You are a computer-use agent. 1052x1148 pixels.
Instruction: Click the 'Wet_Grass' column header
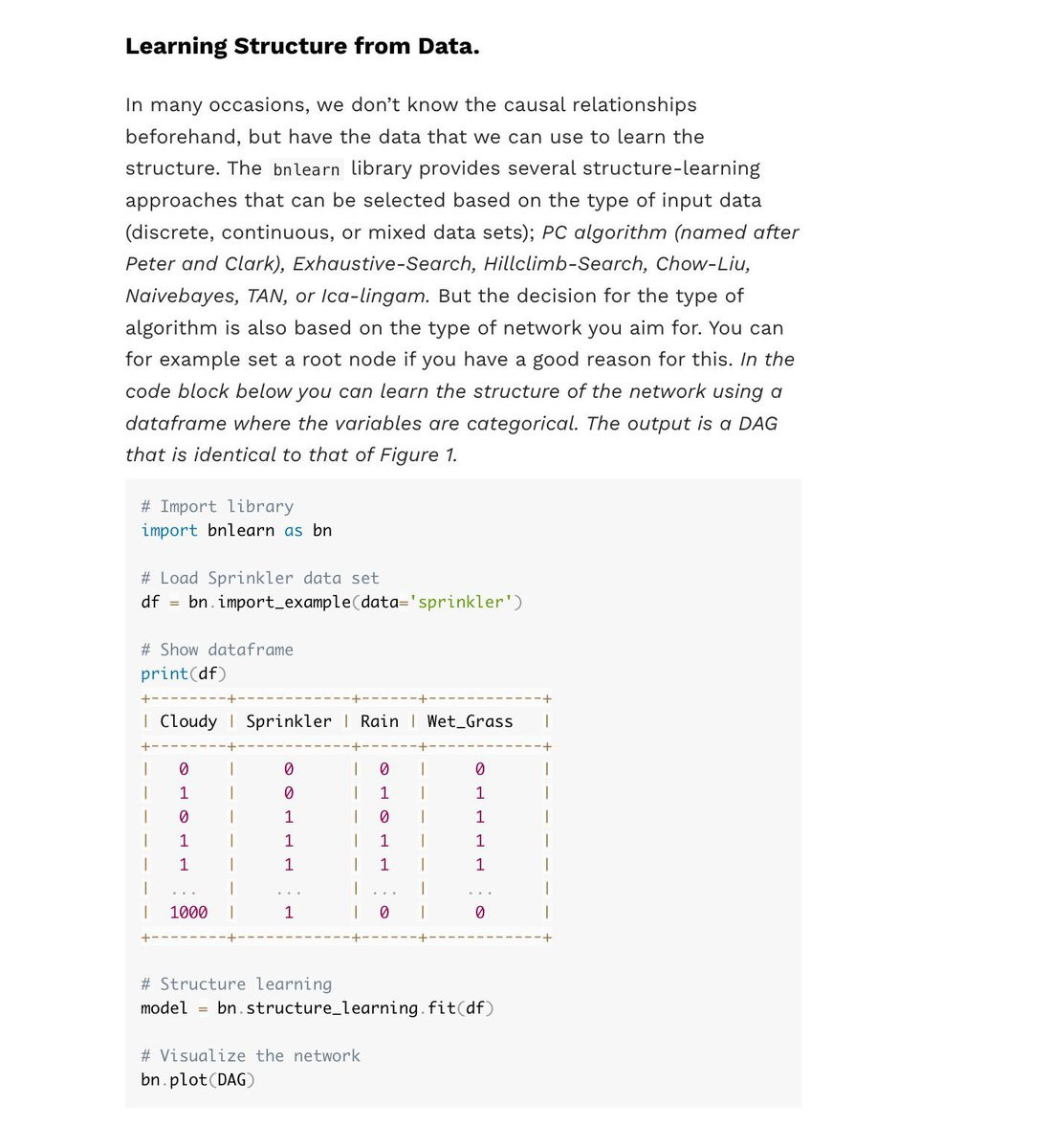[470, 721]
